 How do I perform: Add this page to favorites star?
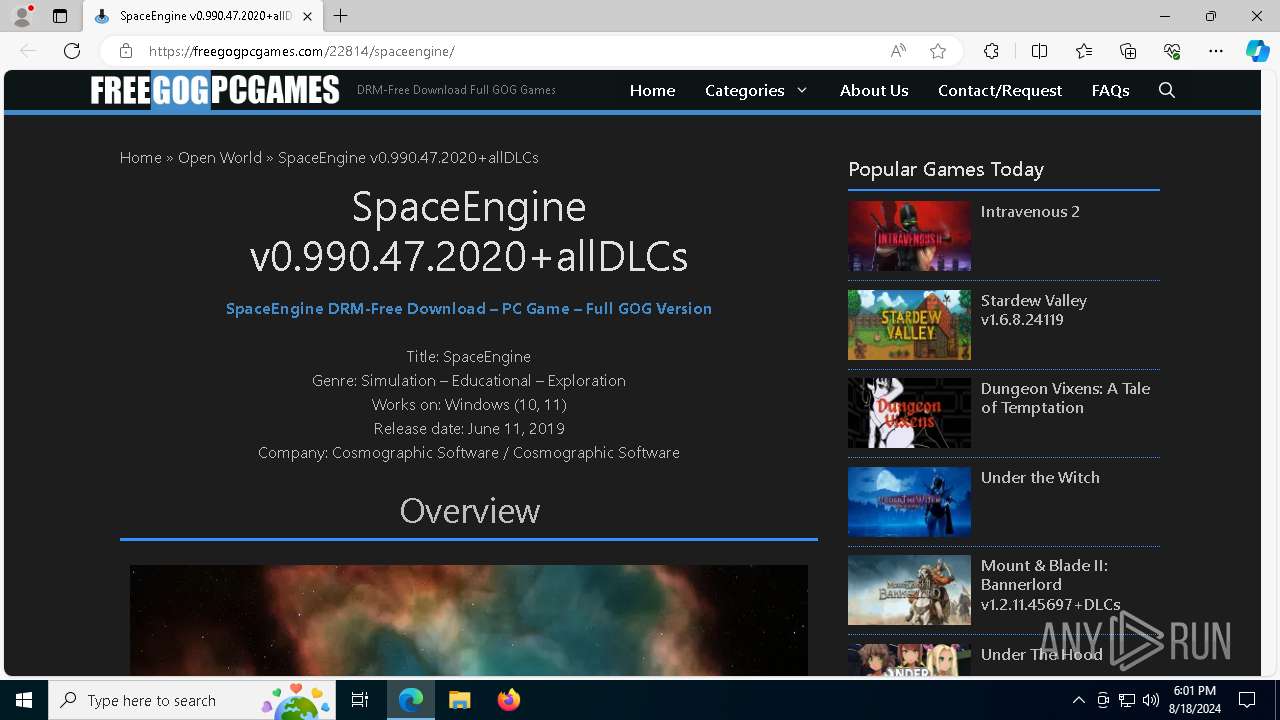tap(938, 51)
